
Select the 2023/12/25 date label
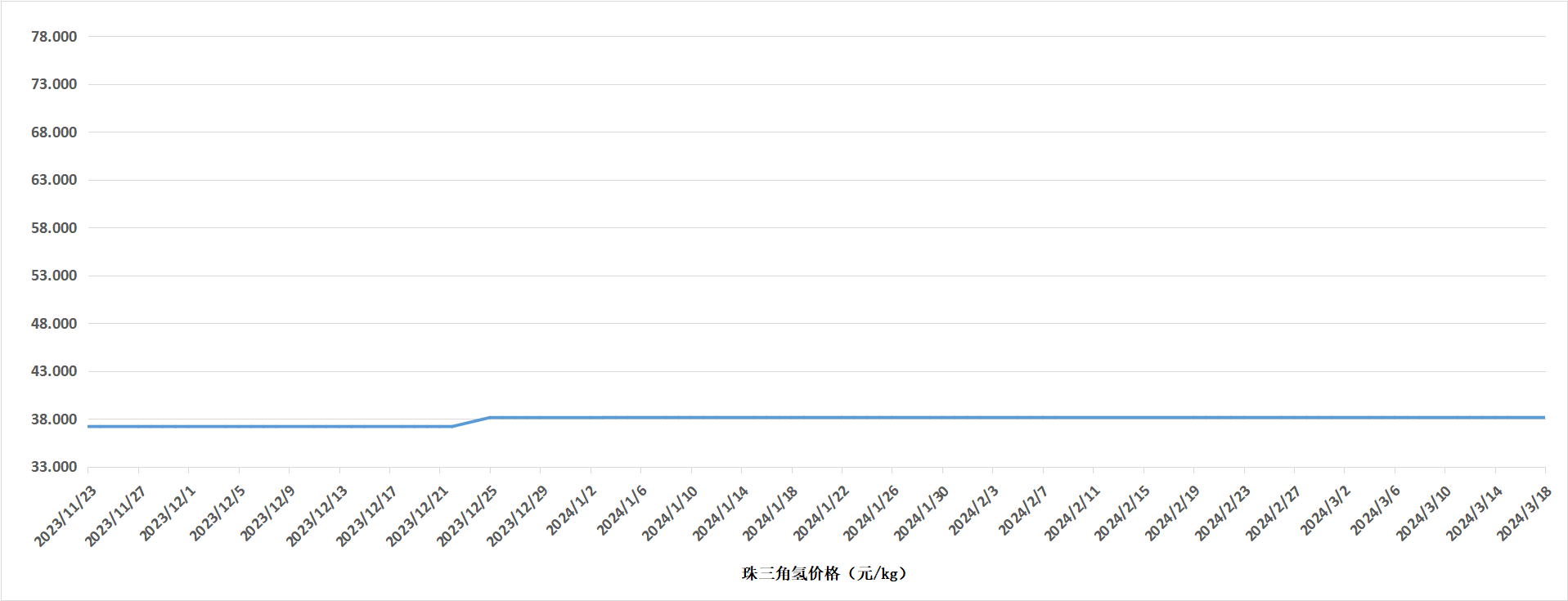[467, 516]
